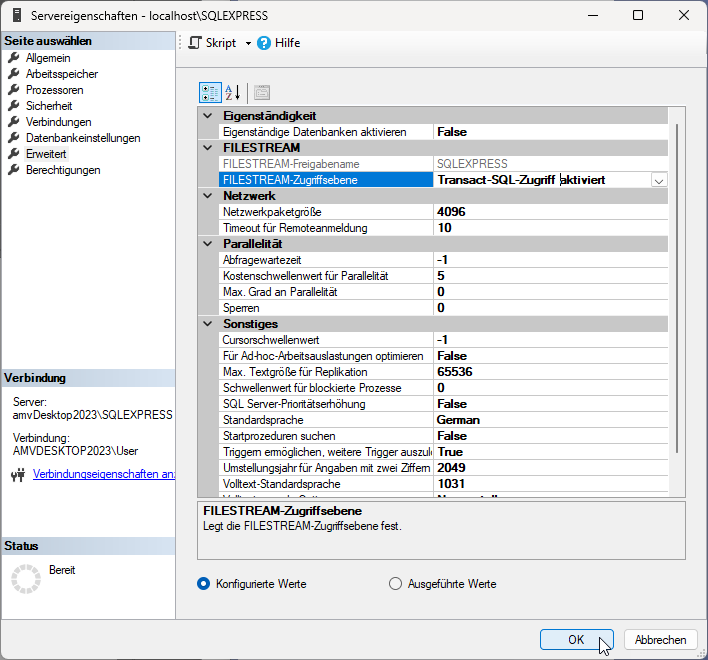
Task: Click the wrench icon beside Verbindungen
Action: (14, 122)
